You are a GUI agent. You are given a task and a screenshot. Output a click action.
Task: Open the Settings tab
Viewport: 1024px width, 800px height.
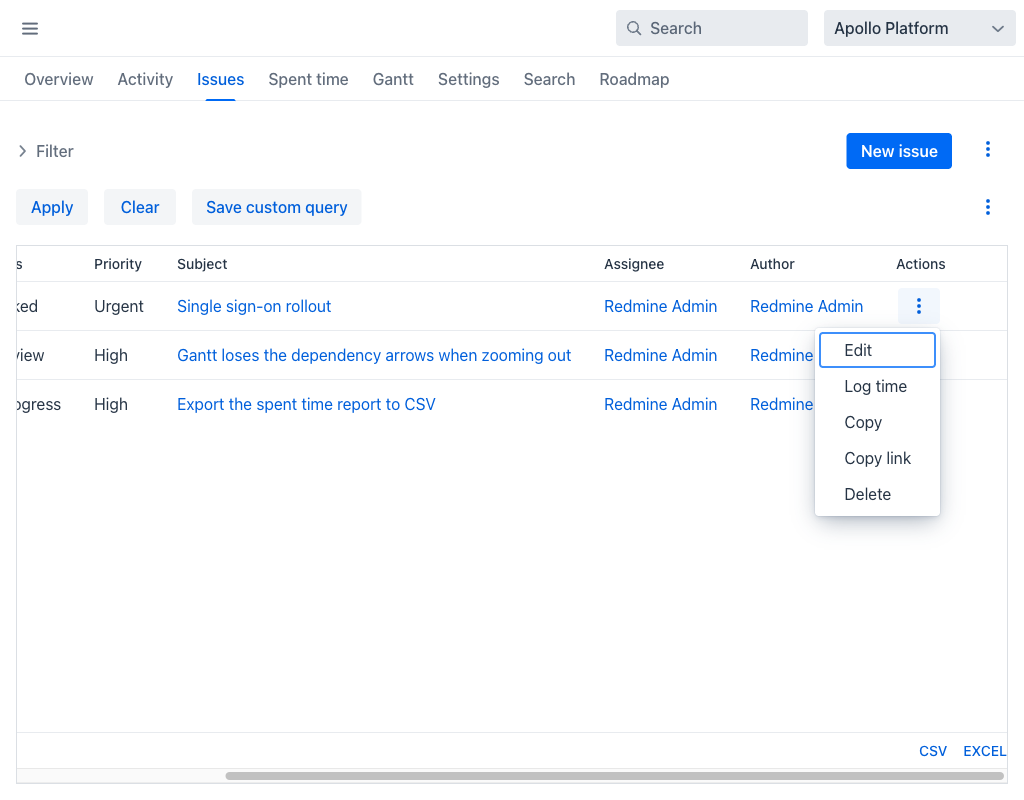click(x=468, y=79)
